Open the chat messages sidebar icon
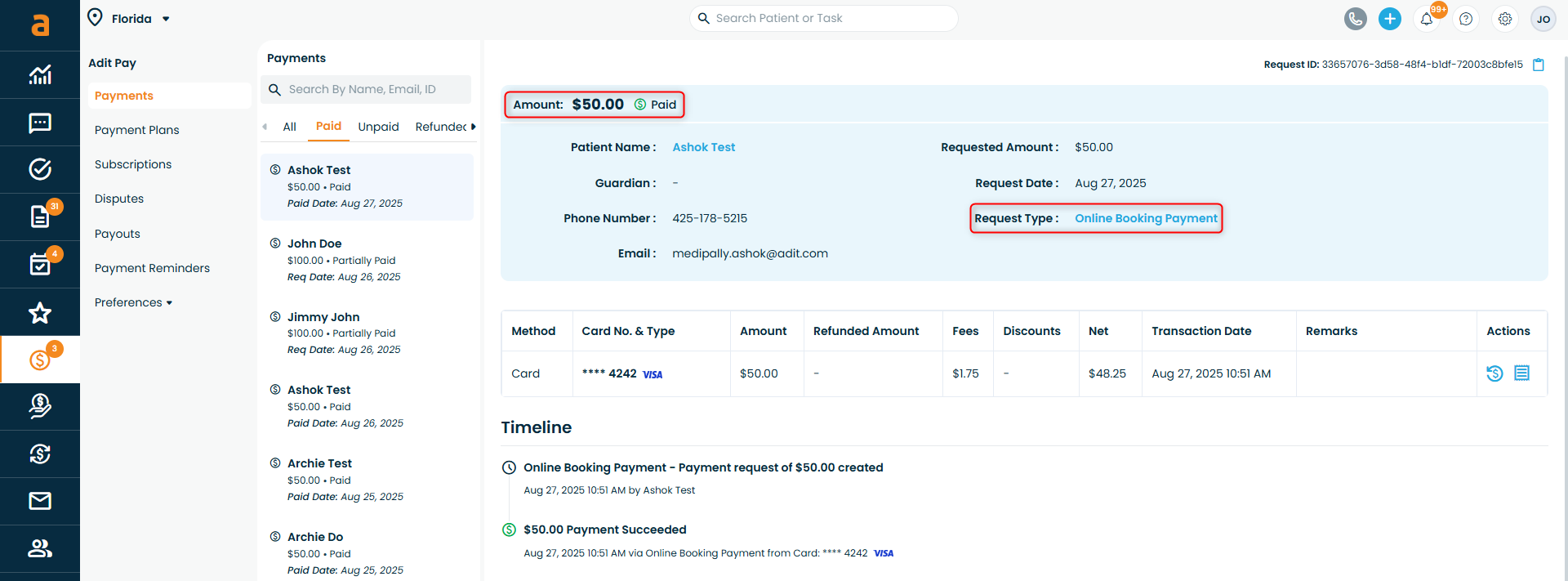Screen dimensions: 1568x581 click(40, 123)
